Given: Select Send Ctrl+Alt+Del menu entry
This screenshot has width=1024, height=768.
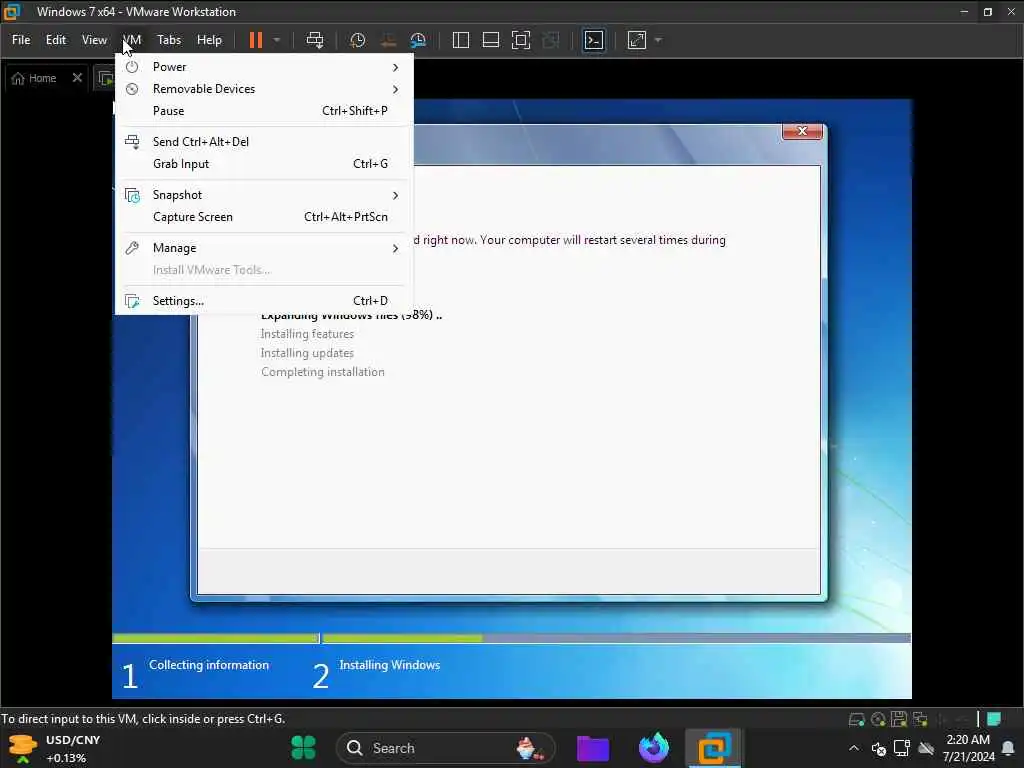Looking at the screenshot, I should tap(264, 142).
